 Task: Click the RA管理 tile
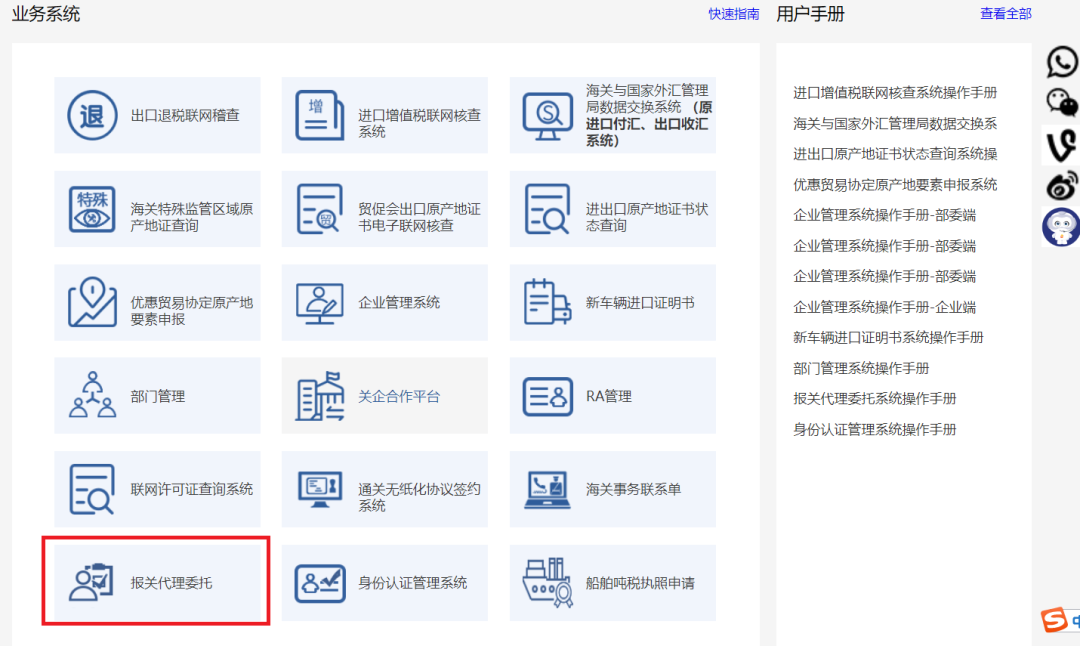click(x=612, y=395)
